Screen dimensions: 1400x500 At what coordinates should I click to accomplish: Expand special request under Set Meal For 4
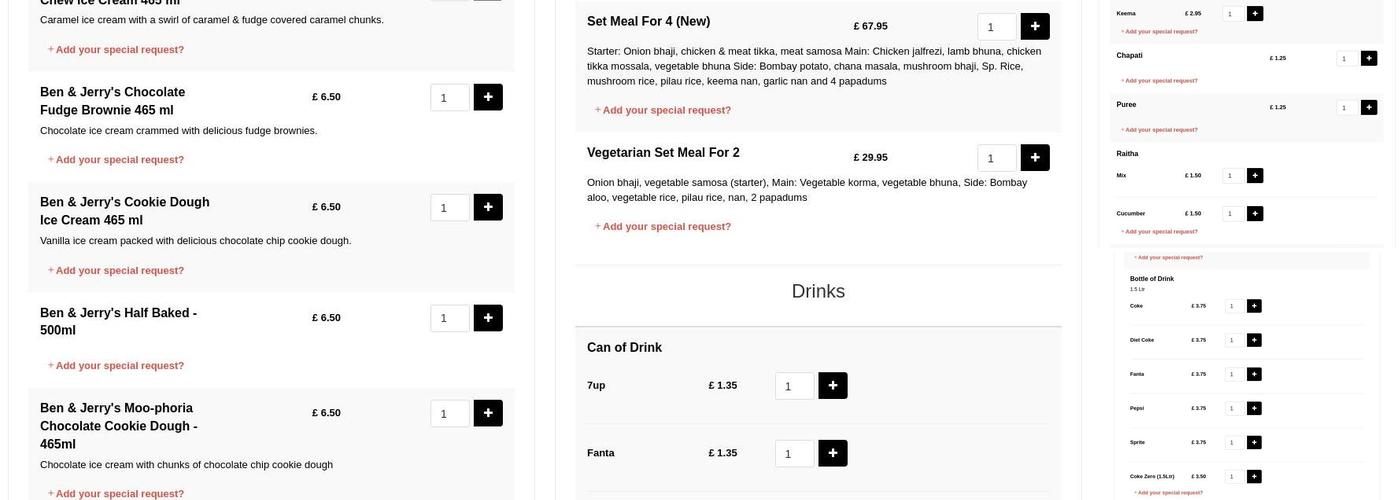(x=666, y=110)
